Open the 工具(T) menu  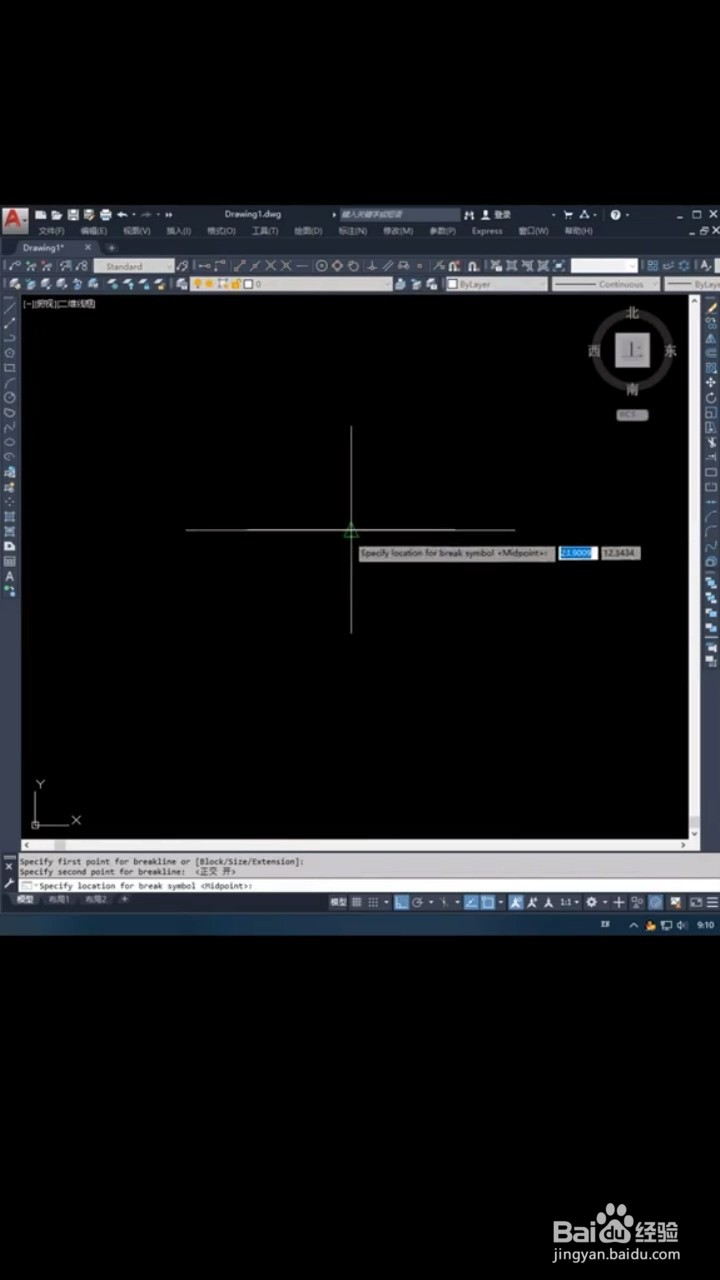(x=265, y=231)
